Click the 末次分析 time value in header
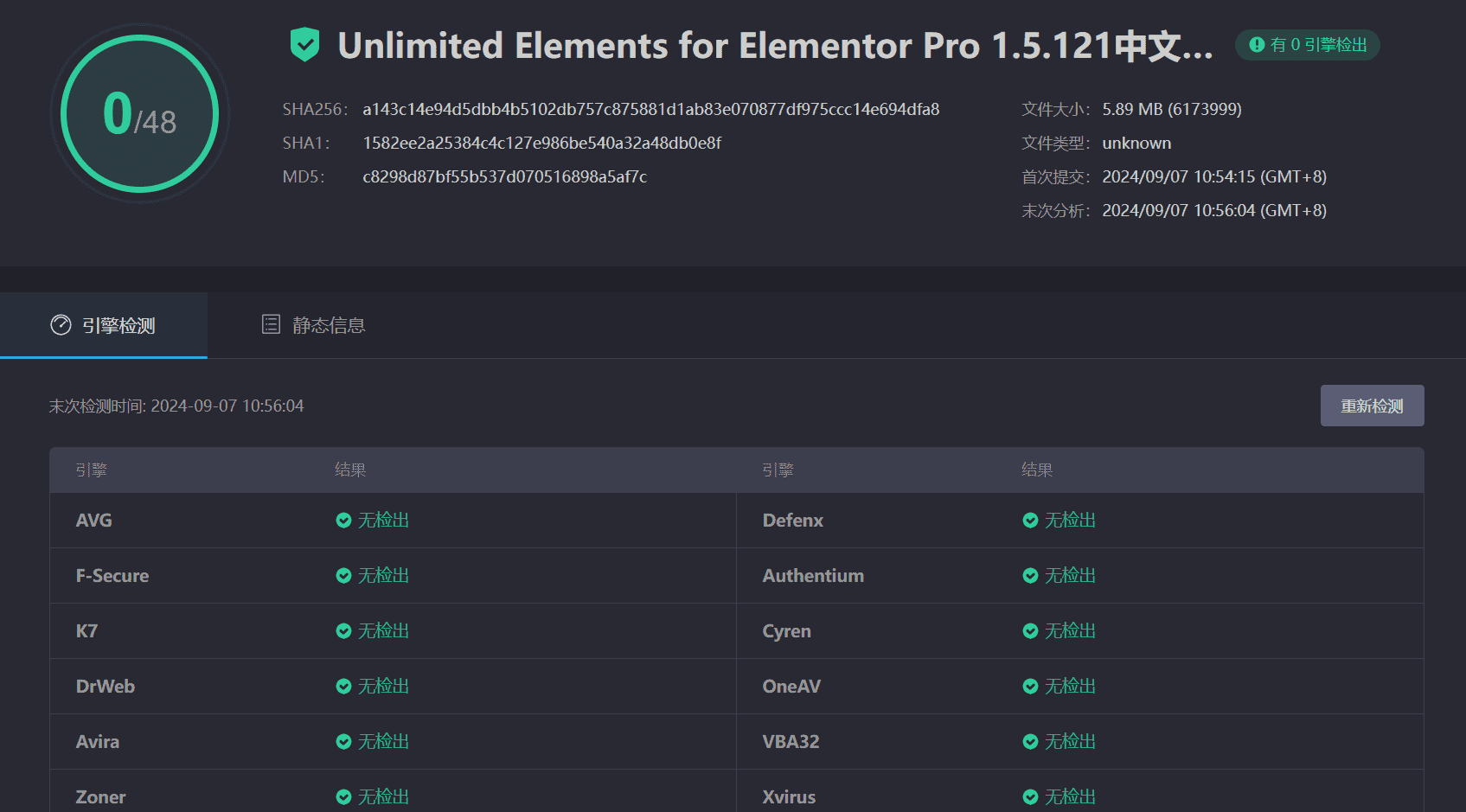The height and width of the screenshot is (812, 1466). (x=1213, y=211)
